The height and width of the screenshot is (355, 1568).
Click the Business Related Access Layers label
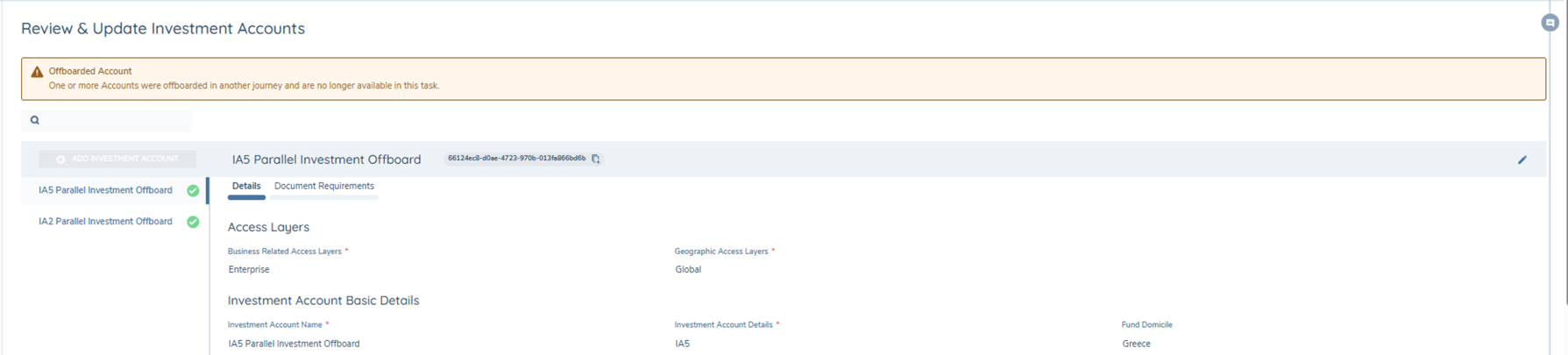285,252
